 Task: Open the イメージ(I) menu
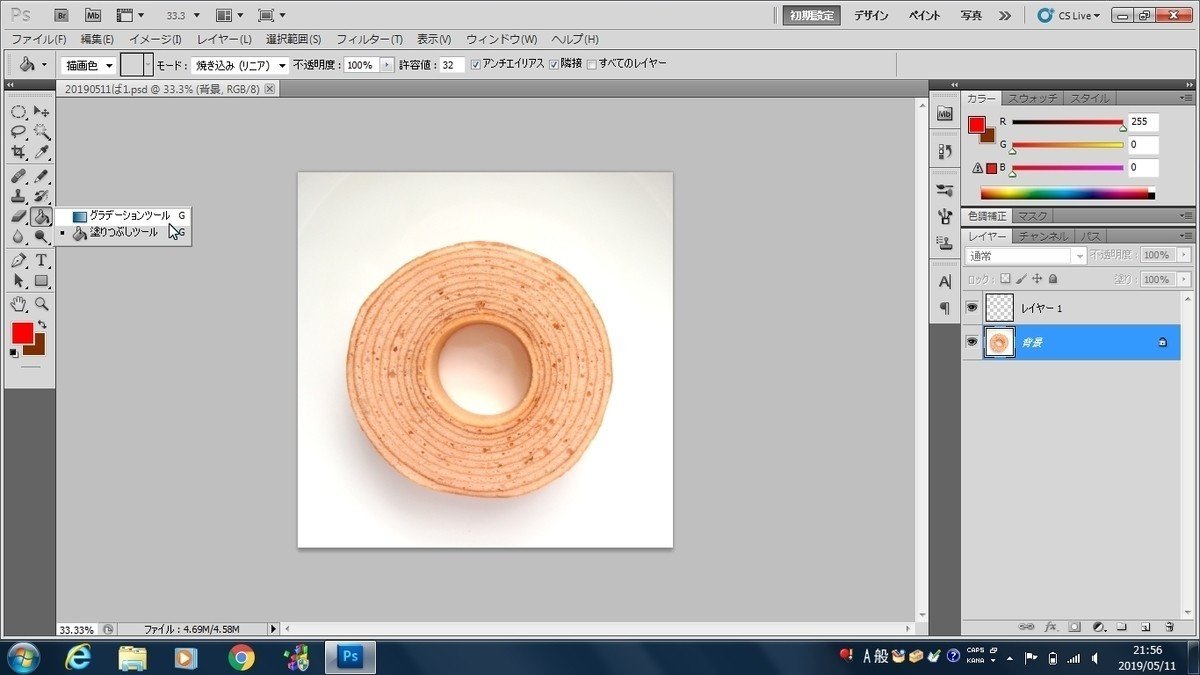tap(155, 39)
